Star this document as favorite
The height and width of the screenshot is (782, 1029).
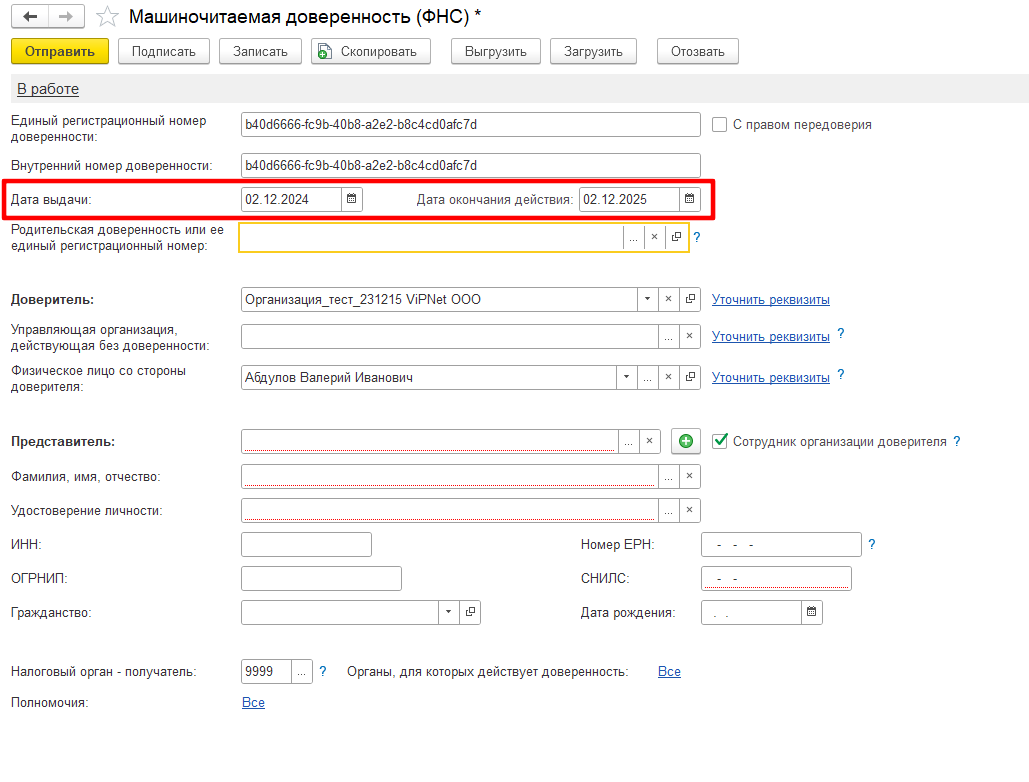[109, 17]
